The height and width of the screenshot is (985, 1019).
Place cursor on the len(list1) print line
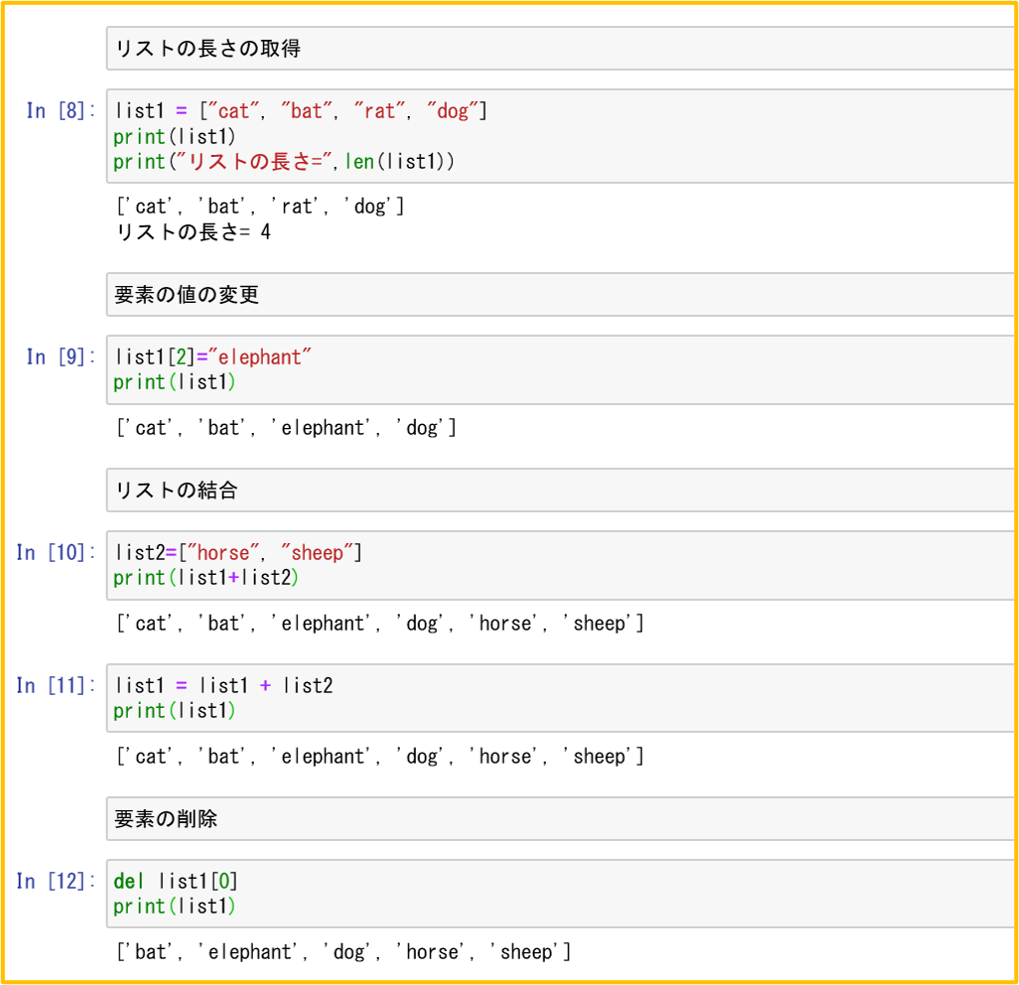[284, 161]
